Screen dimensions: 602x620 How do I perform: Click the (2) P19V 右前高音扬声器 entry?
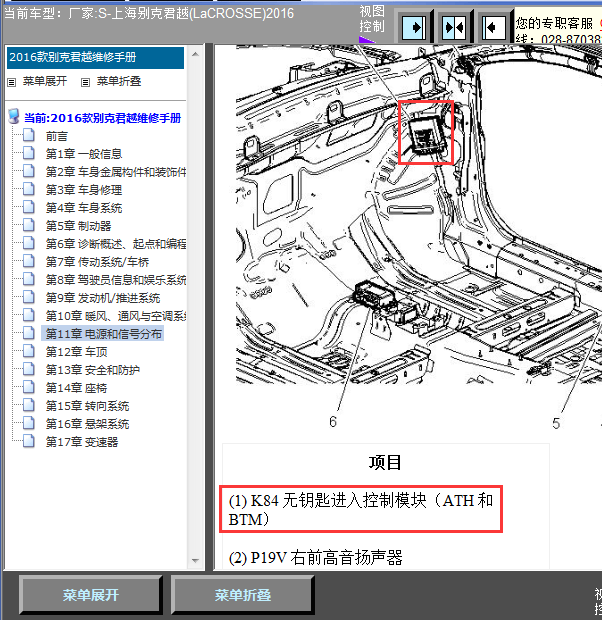click(315, 558)
